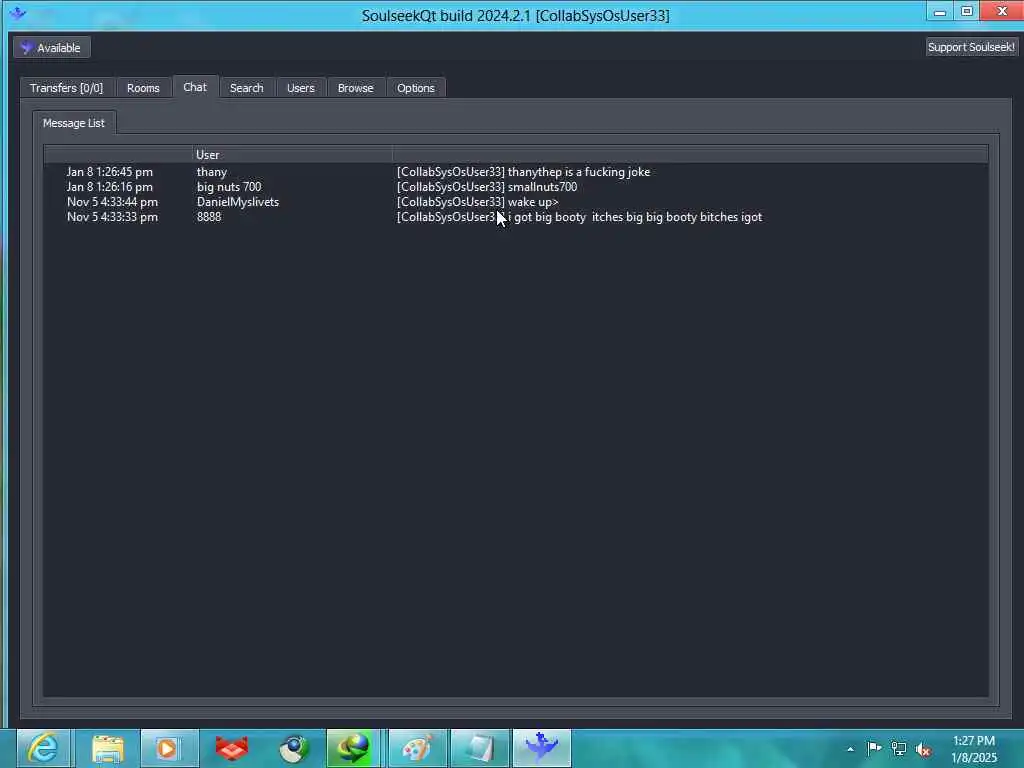
Task: Open the media player taskbar icon
Action: click(x=169, y=748)
